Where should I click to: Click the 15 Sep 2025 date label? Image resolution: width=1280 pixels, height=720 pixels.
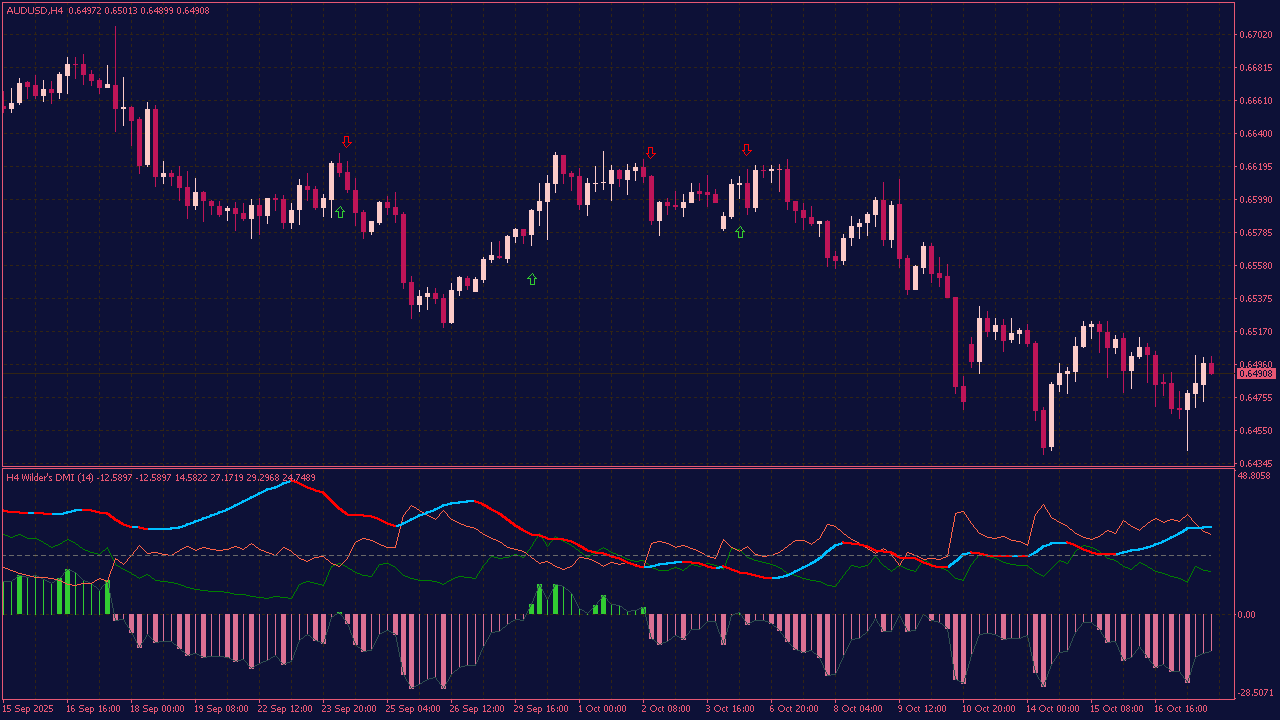point(30,708)
